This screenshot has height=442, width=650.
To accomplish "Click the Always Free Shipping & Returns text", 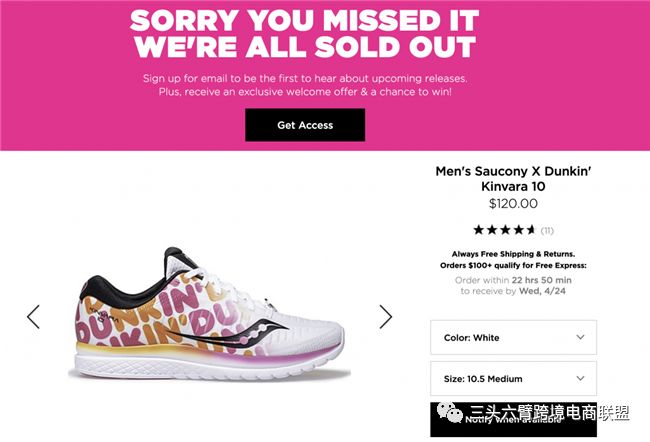I will click(513, 254).
